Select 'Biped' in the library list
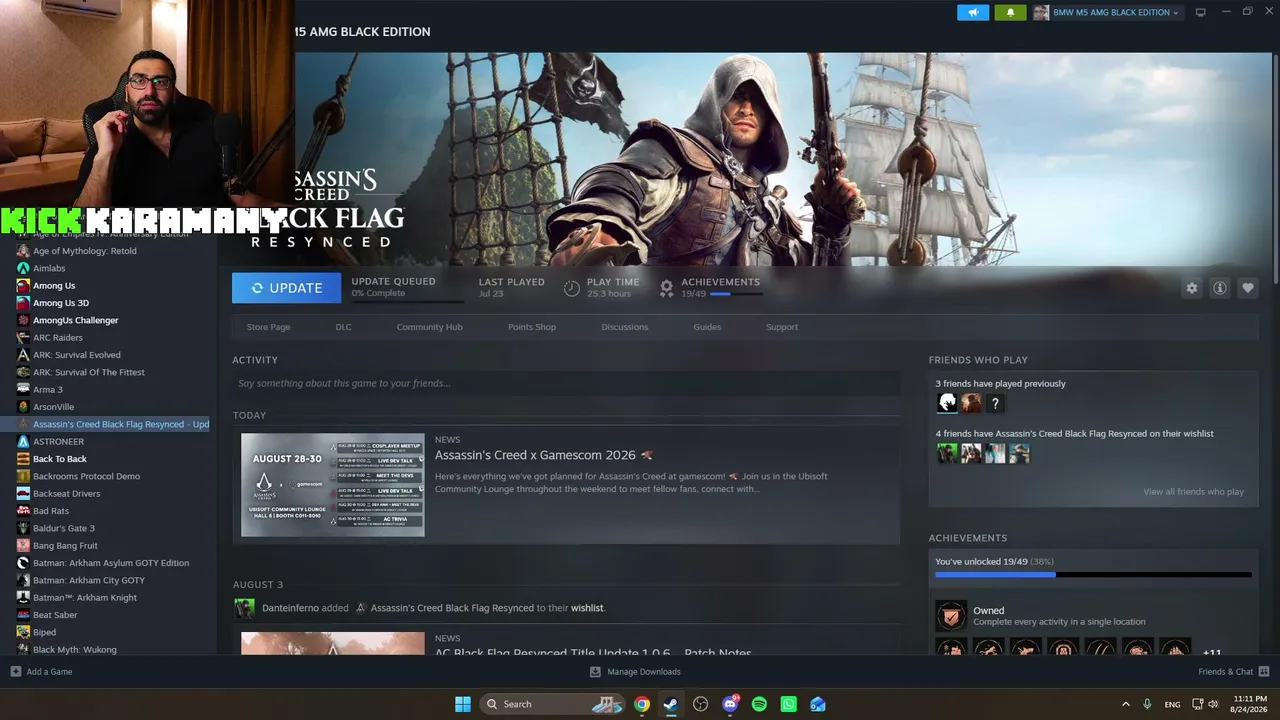1280x720 pixels. [45, 632]
